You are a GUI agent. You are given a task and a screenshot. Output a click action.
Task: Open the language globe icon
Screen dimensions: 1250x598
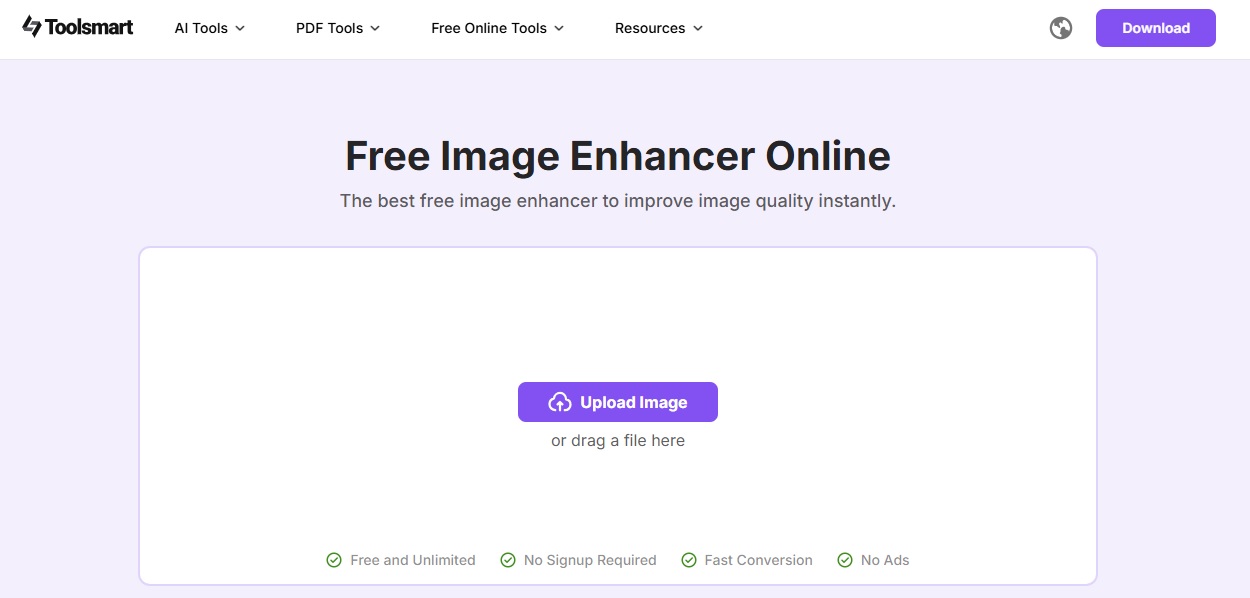1061,28
